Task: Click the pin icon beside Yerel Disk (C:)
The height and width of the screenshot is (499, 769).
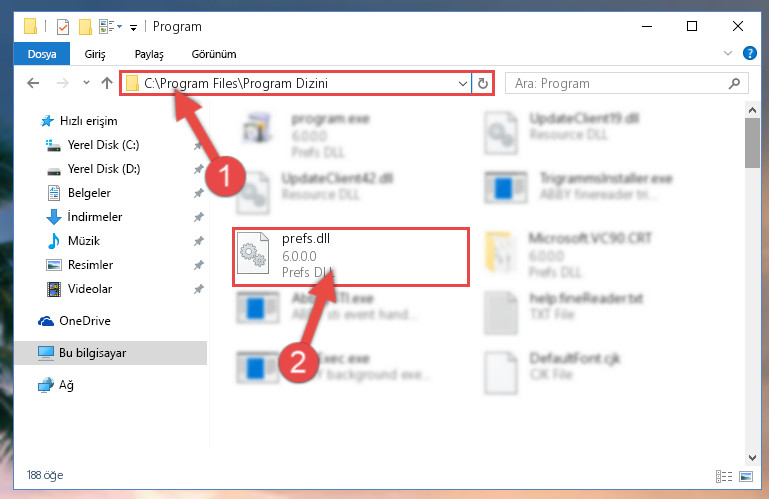Action: 198,145
